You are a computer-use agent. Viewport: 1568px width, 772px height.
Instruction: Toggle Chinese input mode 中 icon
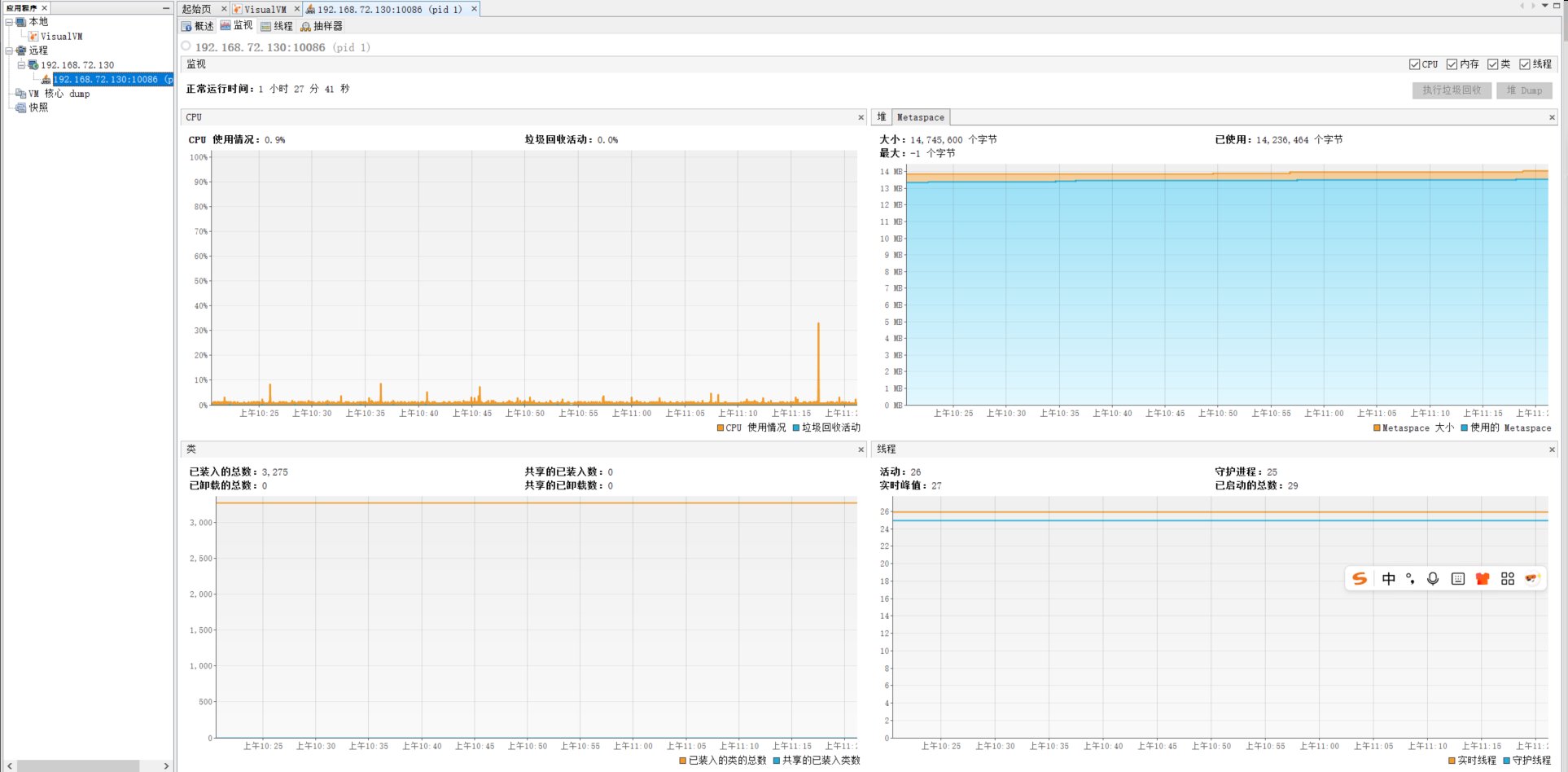coord(1389,578)
